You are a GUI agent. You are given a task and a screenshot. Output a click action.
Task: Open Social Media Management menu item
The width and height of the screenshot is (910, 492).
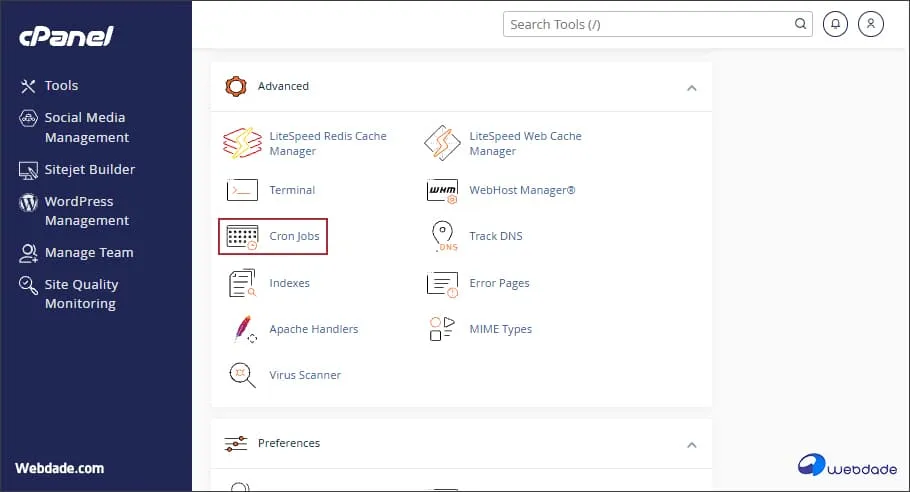pos(87,128)
